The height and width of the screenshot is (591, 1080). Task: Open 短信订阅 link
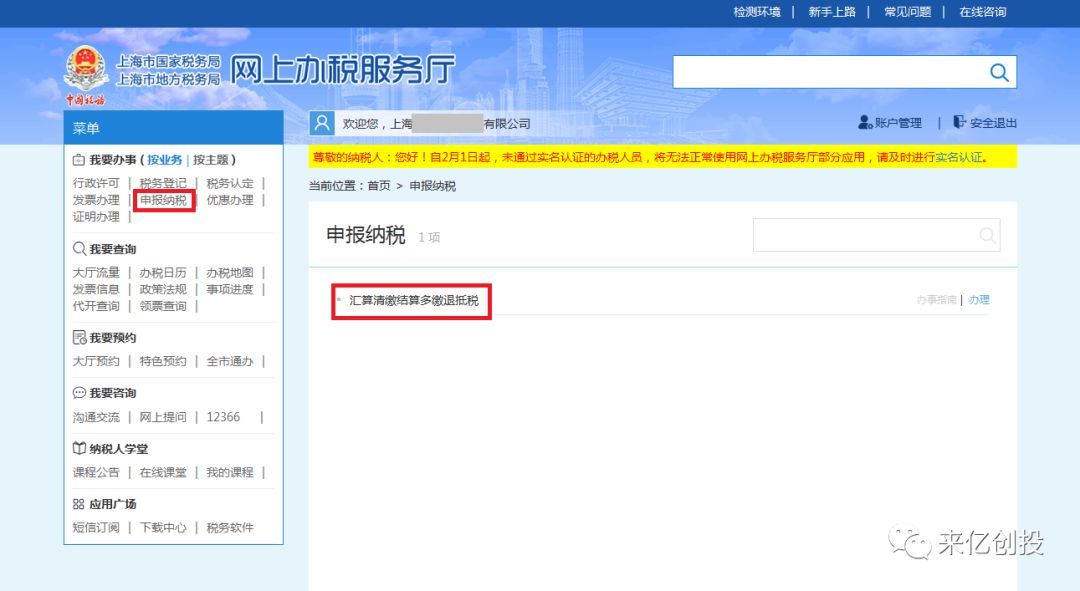pos(96,528)
